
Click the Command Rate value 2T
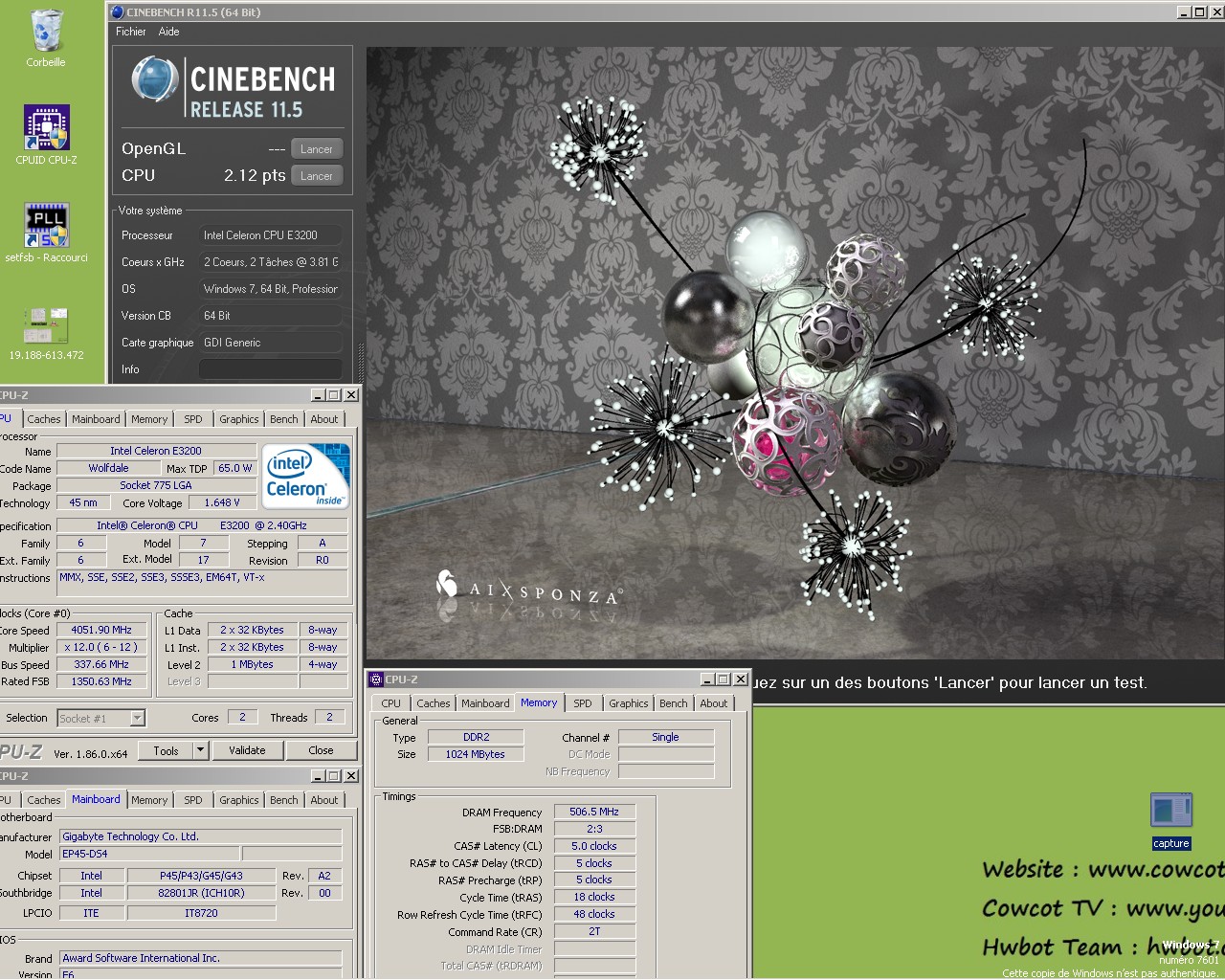tap(594, 931)
